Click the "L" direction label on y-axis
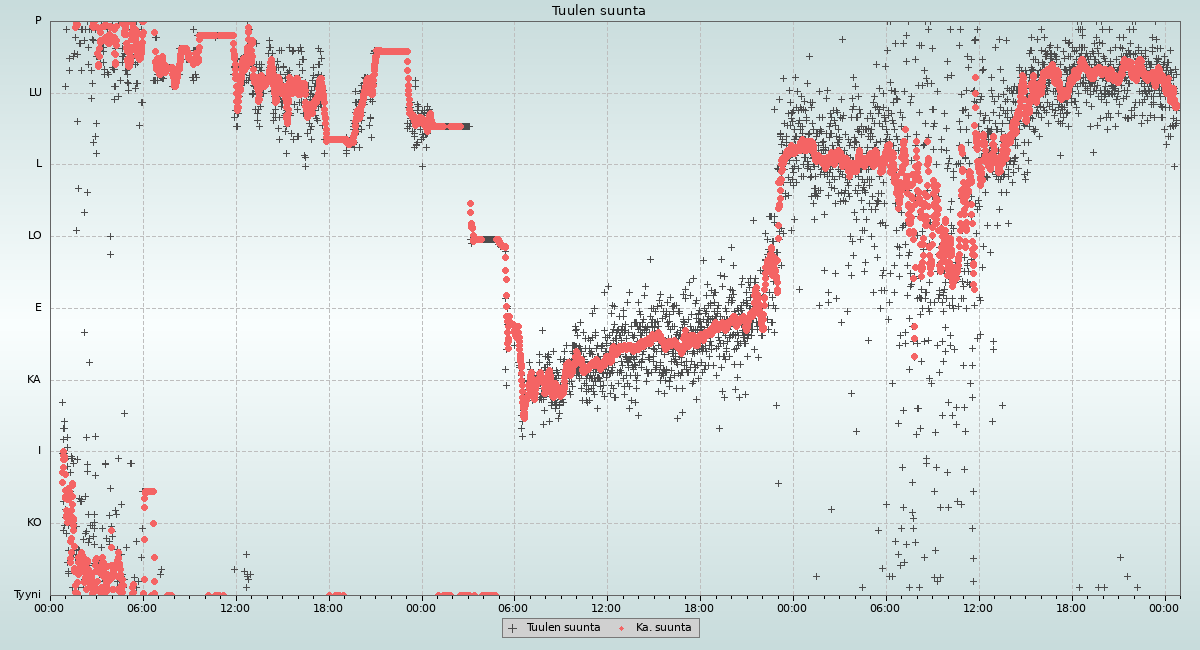The height and width of the screenshot is (650, 1200). (x=39, y=164)
